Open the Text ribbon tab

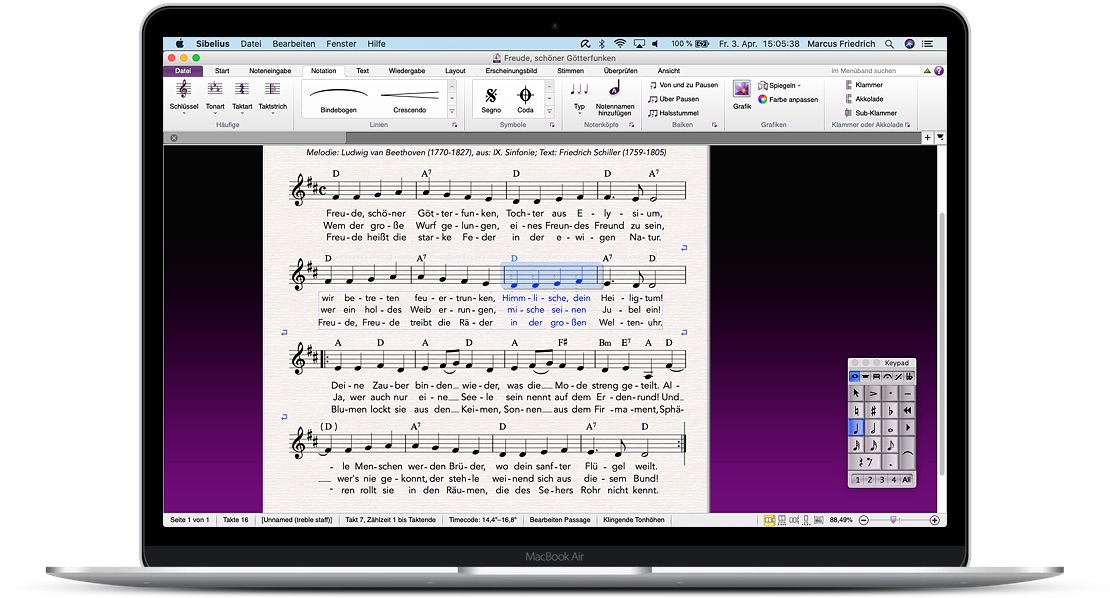pos(362,71)
